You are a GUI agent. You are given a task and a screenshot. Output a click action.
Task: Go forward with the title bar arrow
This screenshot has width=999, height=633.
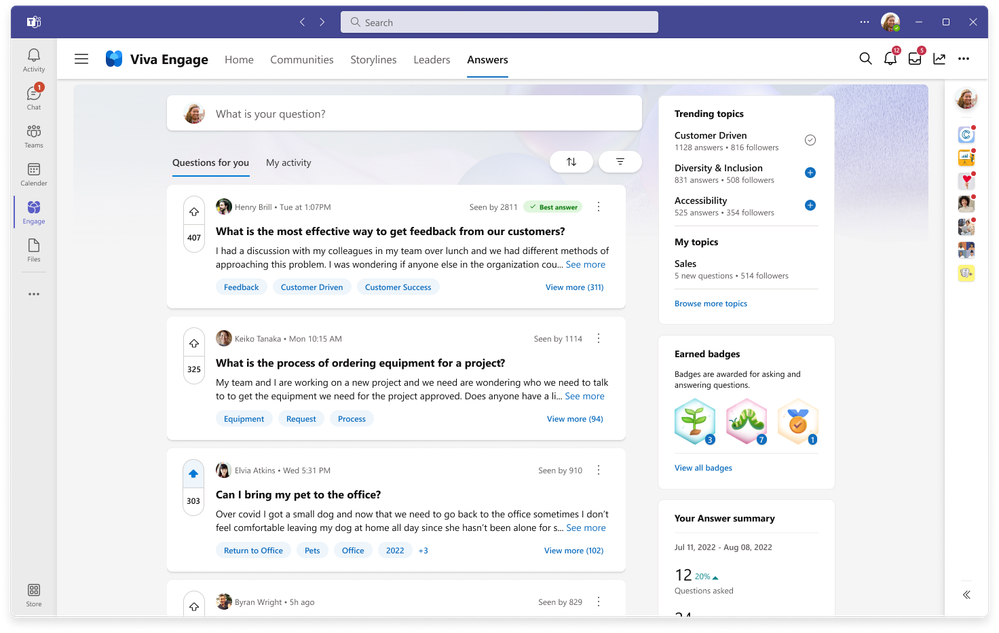tap(322, 22)
